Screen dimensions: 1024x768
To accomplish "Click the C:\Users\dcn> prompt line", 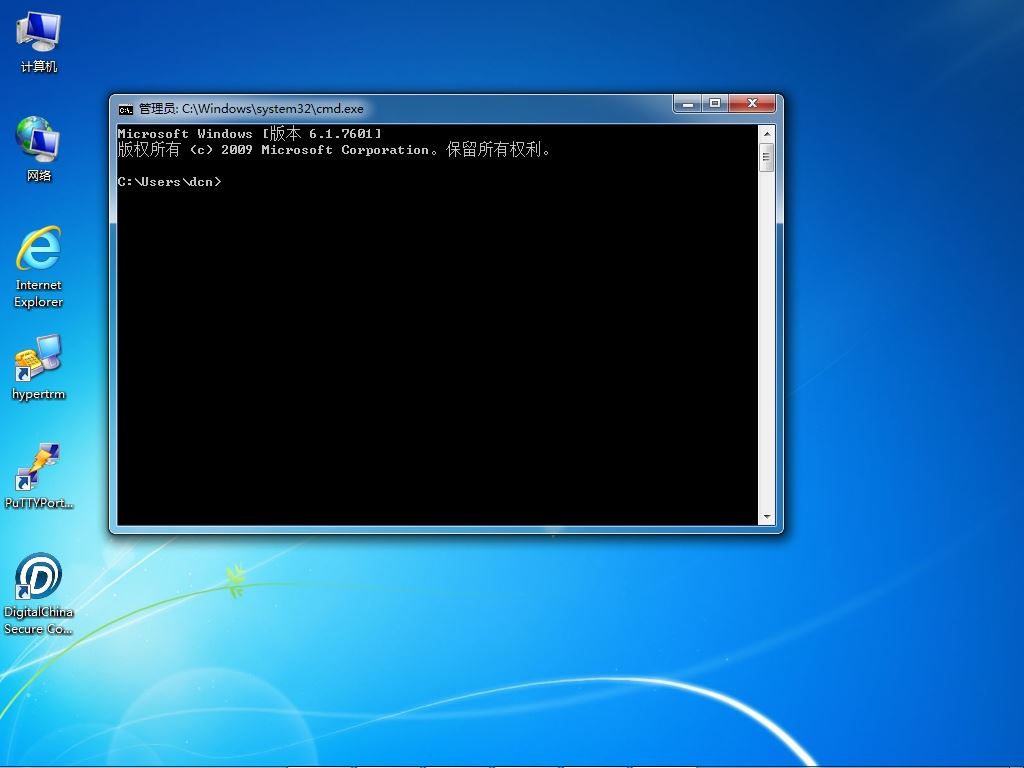I will 170,182.
